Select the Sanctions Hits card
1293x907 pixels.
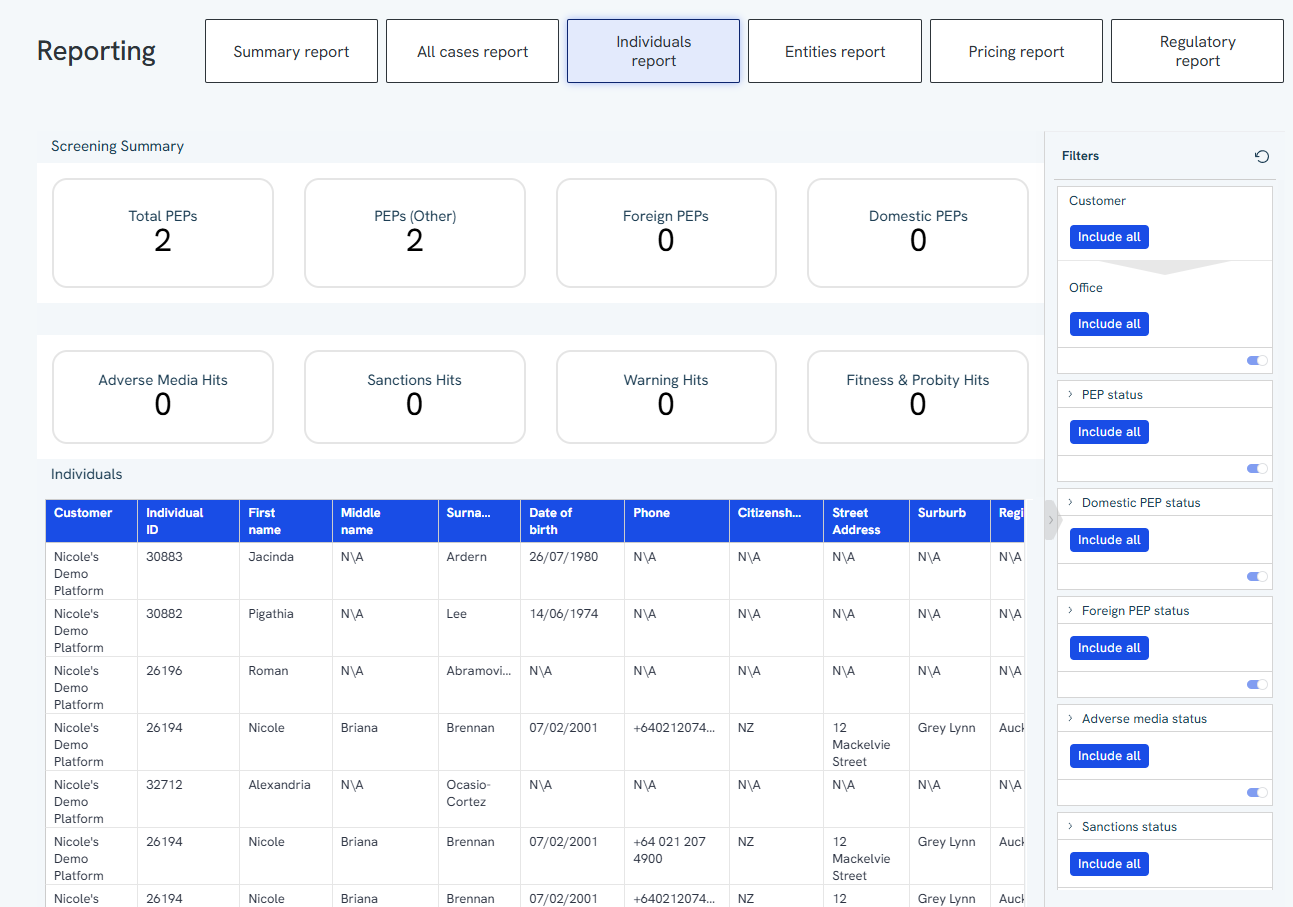415,397
